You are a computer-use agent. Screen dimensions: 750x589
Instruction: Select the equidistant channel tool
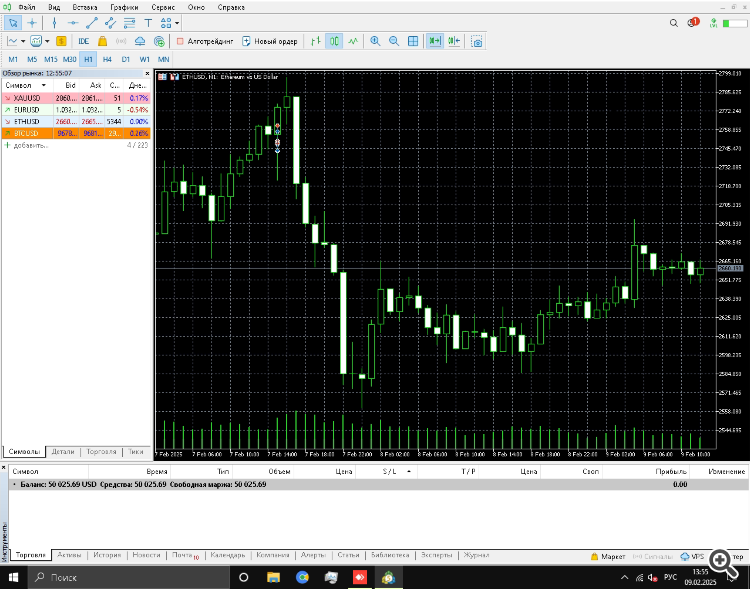[110, 22]
